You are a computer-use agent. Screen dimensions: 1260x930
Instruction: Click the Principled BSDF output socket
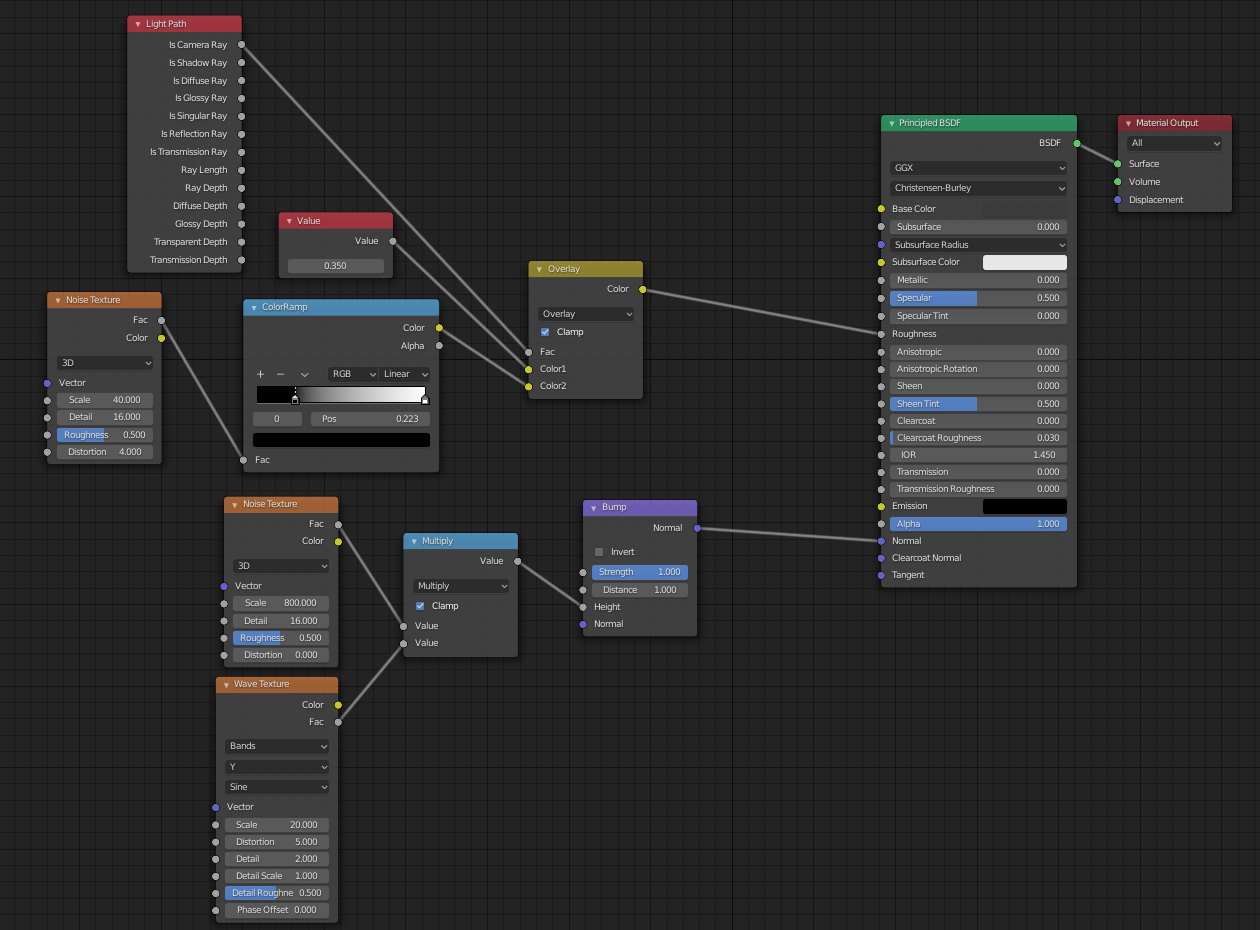point(1077,143)
